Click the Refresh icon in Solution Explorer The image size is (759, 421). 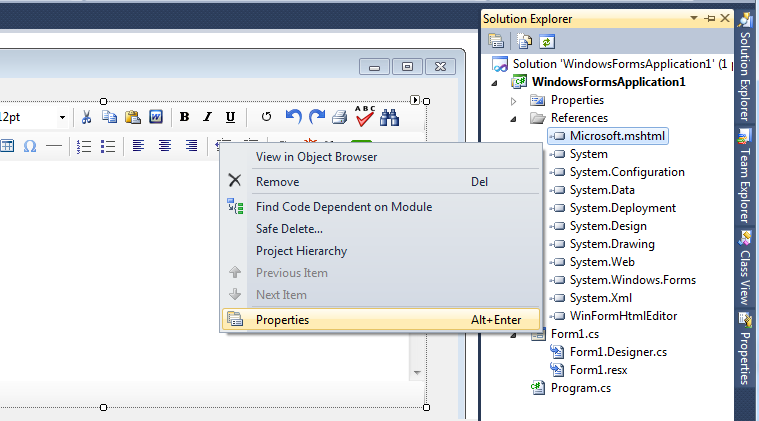pos(547,41)
